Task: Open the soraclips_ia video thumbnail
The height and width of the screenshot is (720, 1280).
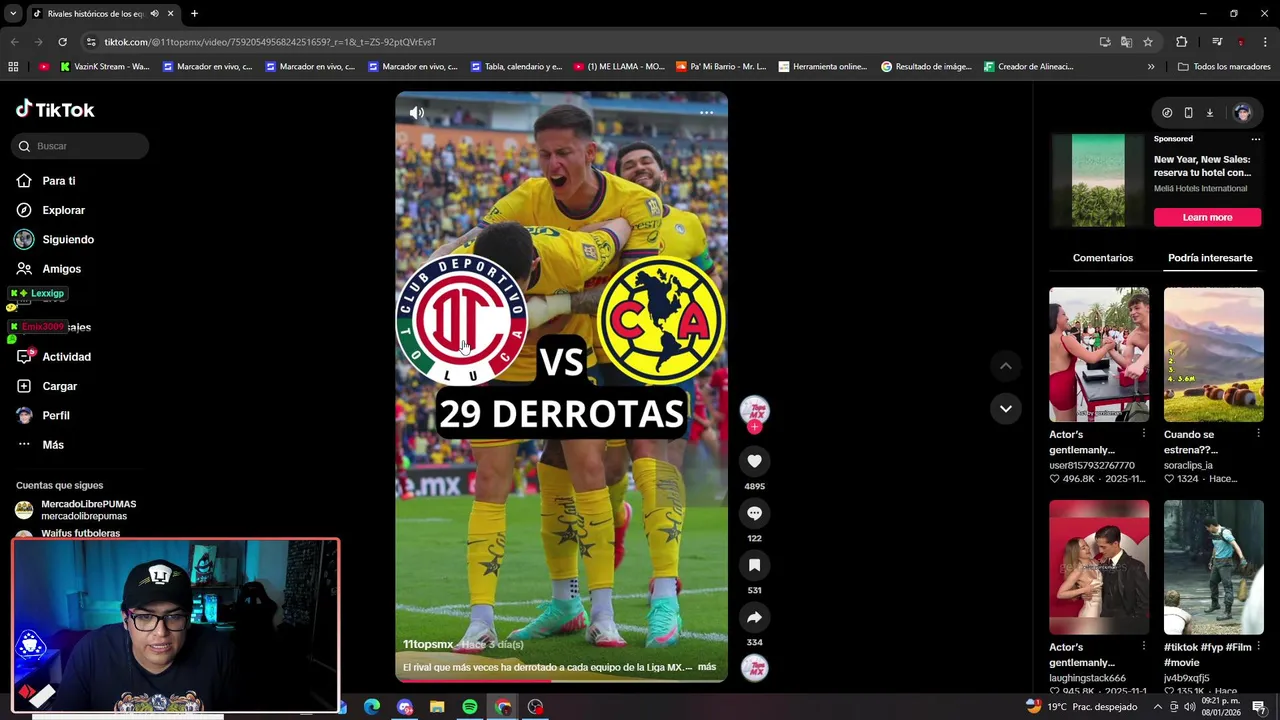Action: click(x=1213, y=354)
